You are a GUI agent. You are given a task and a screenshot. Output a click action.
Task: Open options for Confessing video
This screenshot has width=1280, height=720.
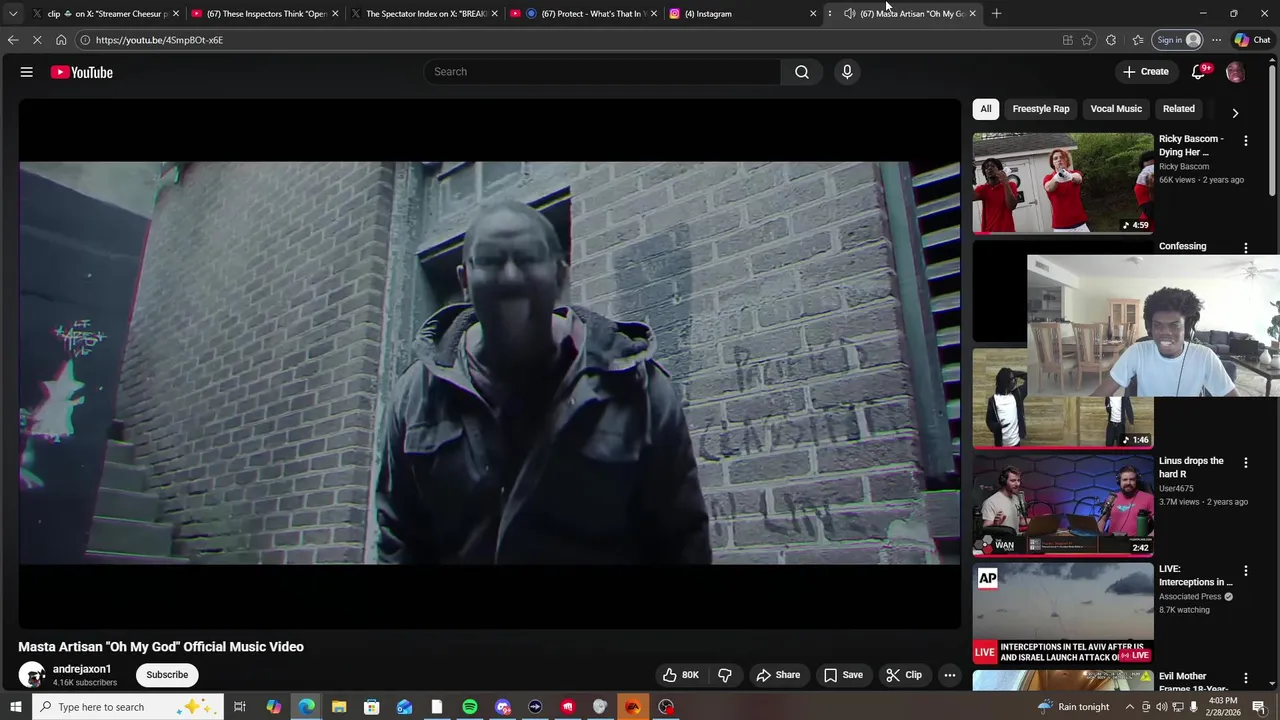[x=1246, y=248]
